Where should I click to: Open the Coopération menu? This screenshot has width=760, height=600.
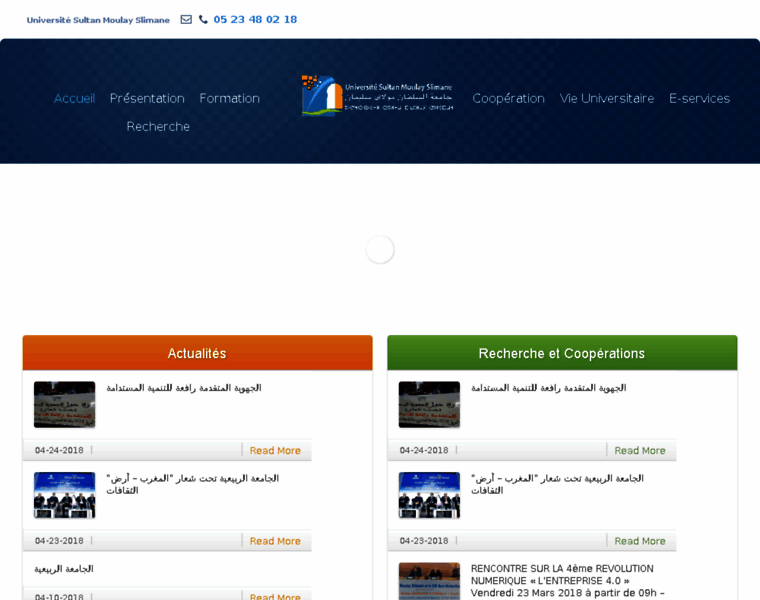coord(508,98)
